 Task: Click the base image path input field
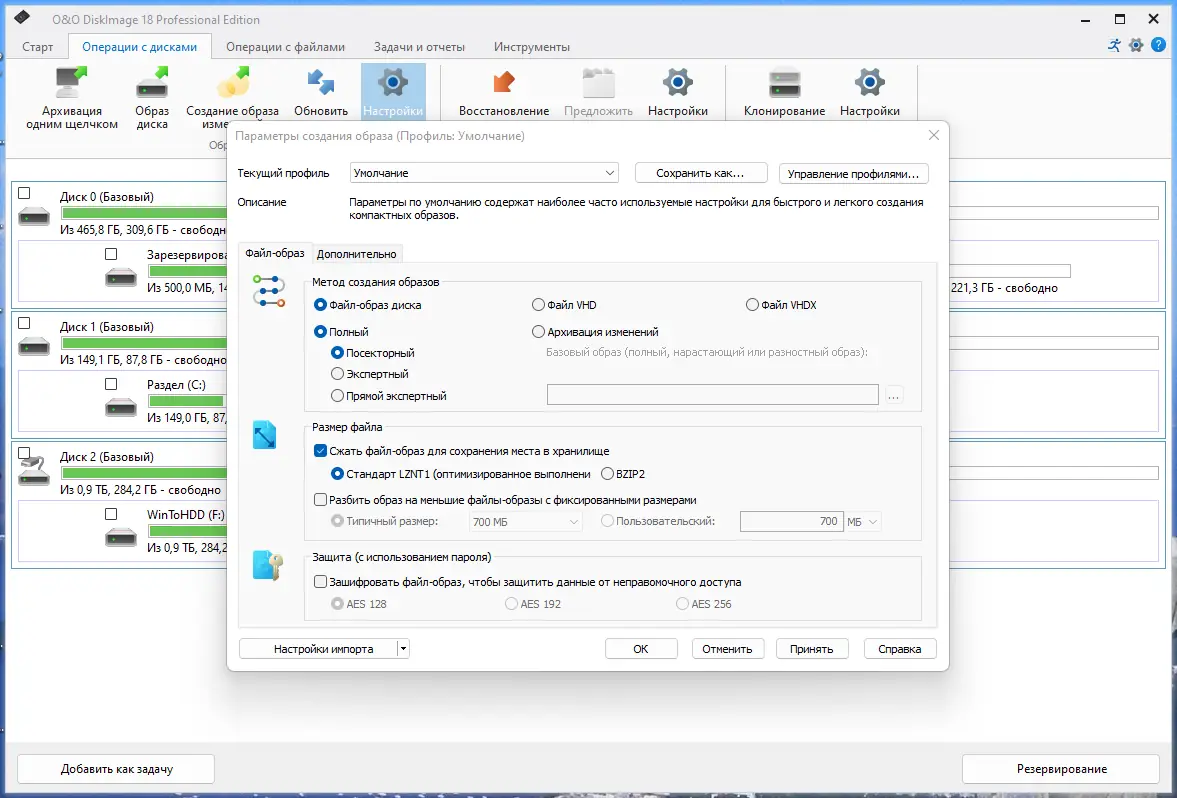coord(712,394)
